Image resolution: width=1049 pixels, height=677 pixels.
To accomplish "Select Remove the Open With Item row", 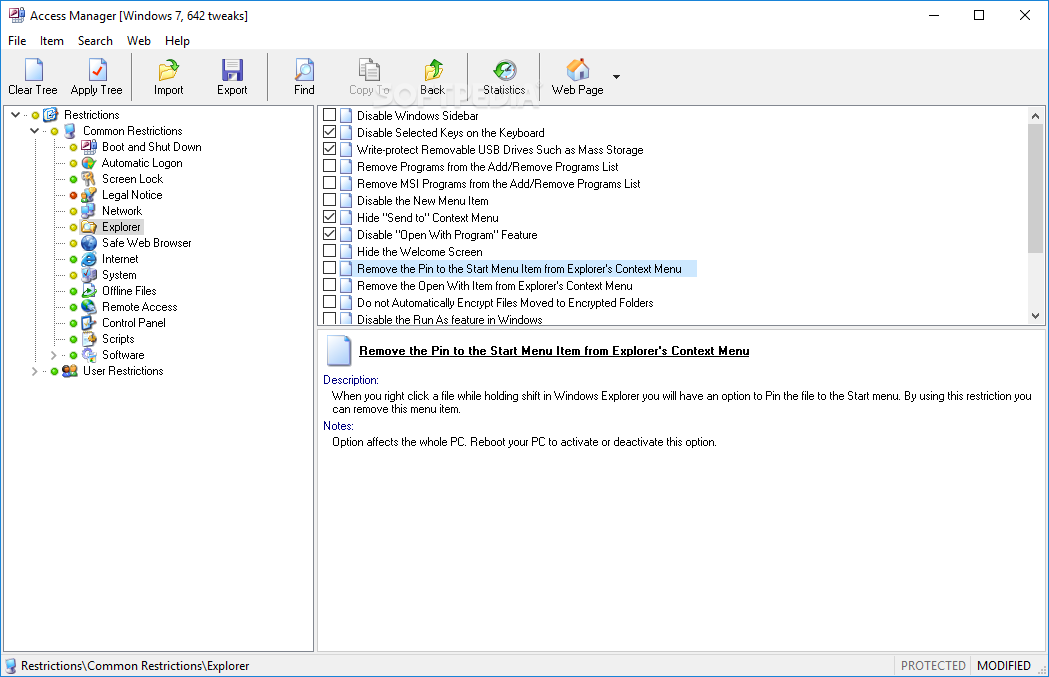I will tap(494, 286).
